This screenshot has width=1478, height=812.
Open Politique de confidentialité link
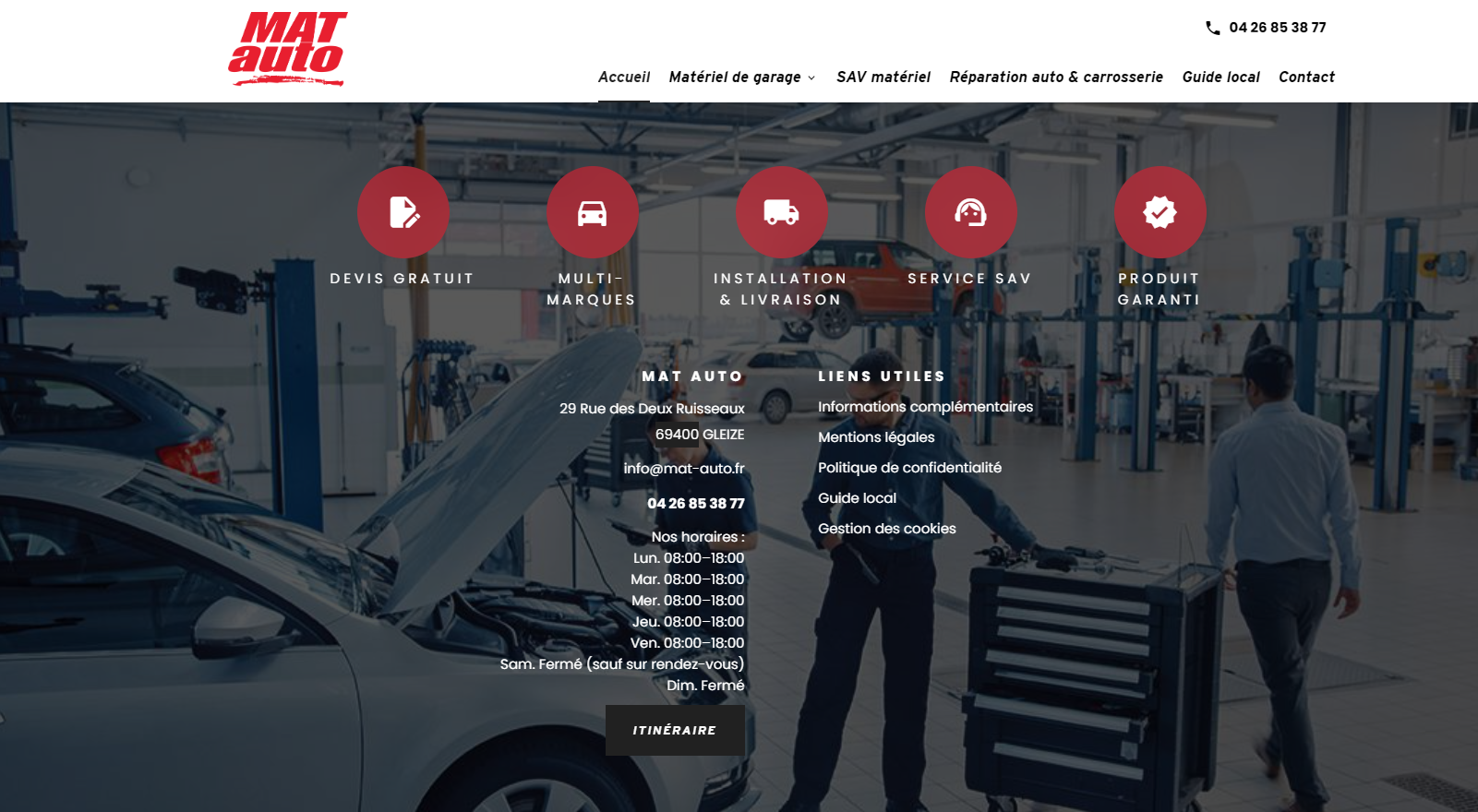pyautogui.click(x=909, y=468)
